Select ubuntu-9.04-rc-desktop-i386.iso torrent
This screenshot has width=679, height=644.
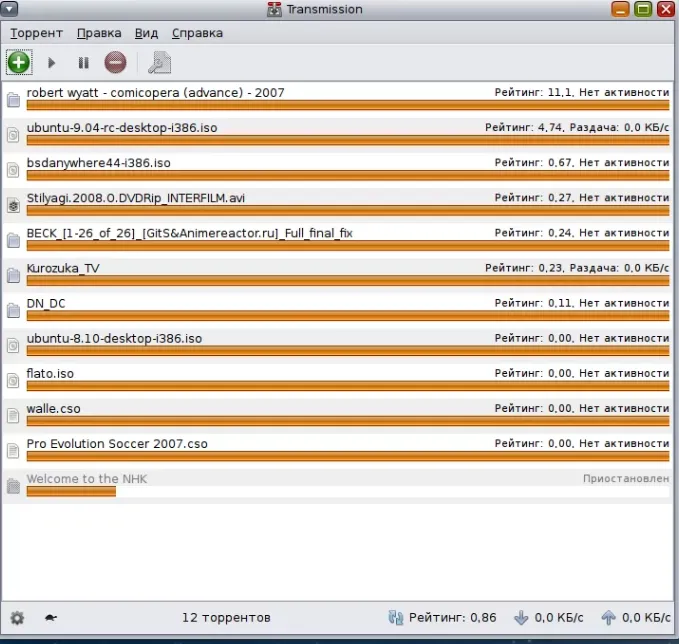pyautogui.click(x=338, y=135)
